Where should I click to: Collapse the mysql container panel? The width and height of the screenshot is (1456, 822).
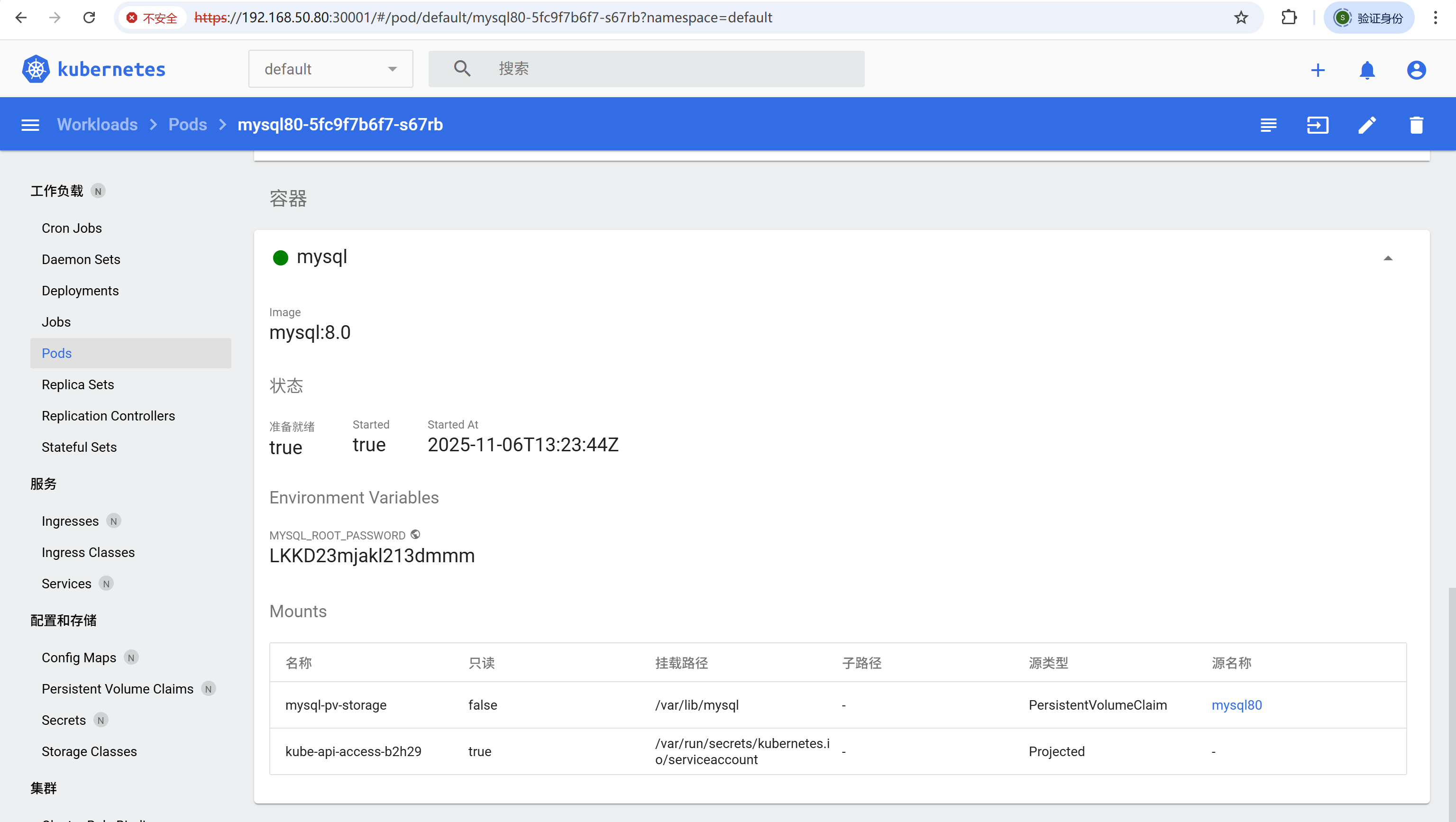click(1388, 258)
